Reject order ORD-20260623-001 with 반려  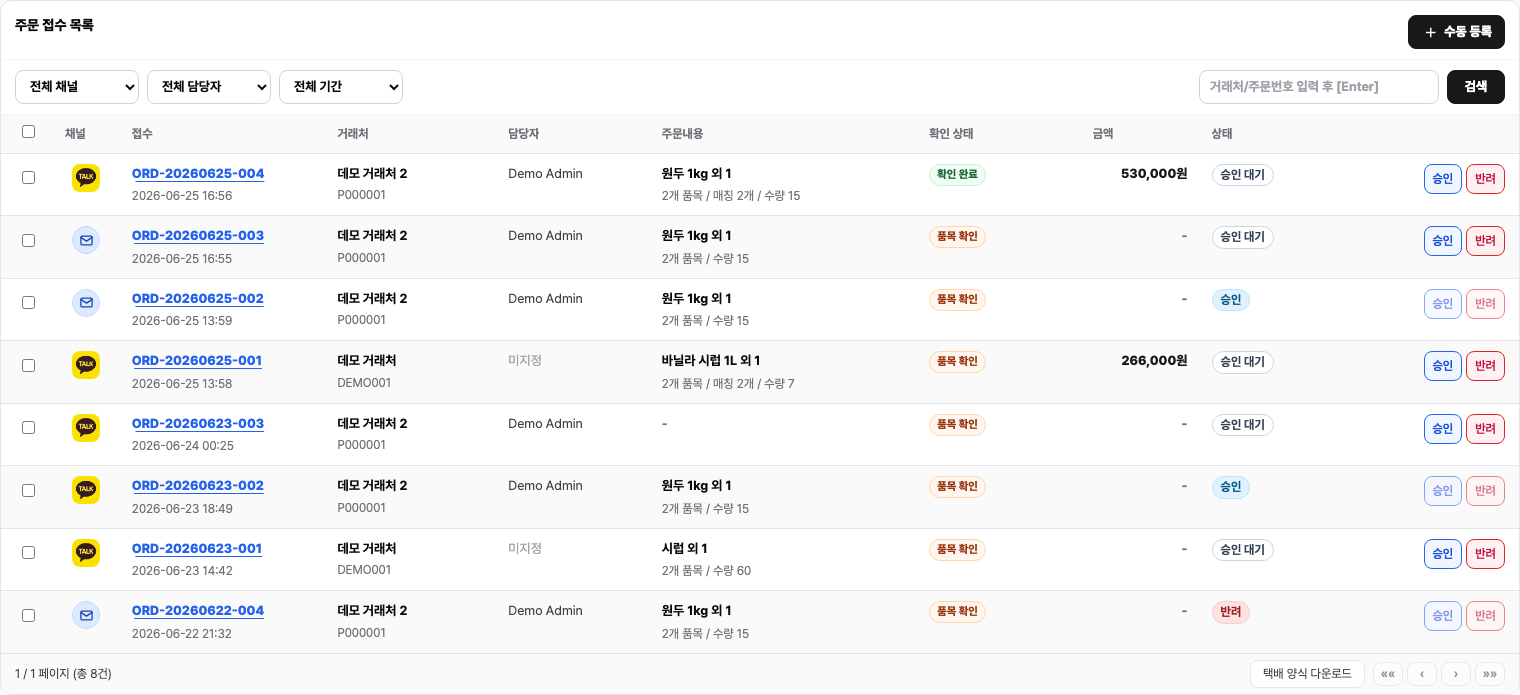point(1485,554)
